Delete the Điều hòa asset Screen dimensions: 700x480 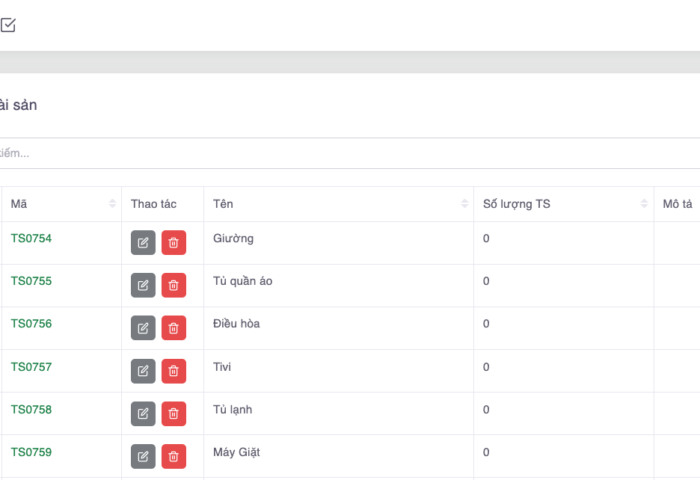click(174, 328)
